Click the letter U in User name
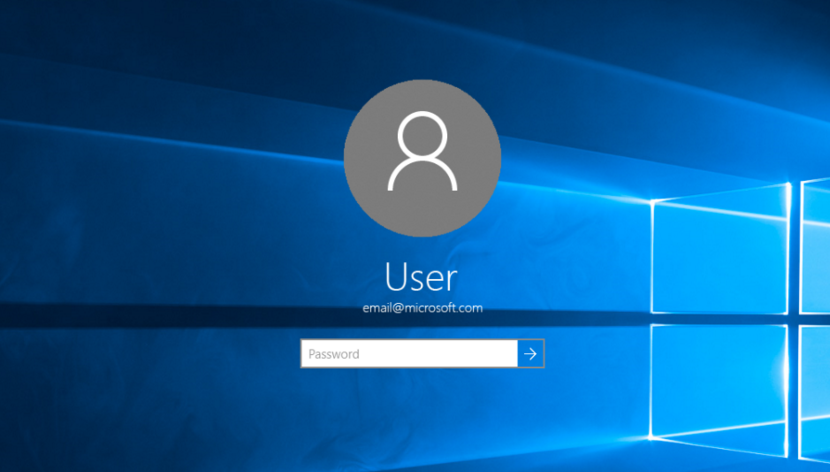 [x=396, y=277]
